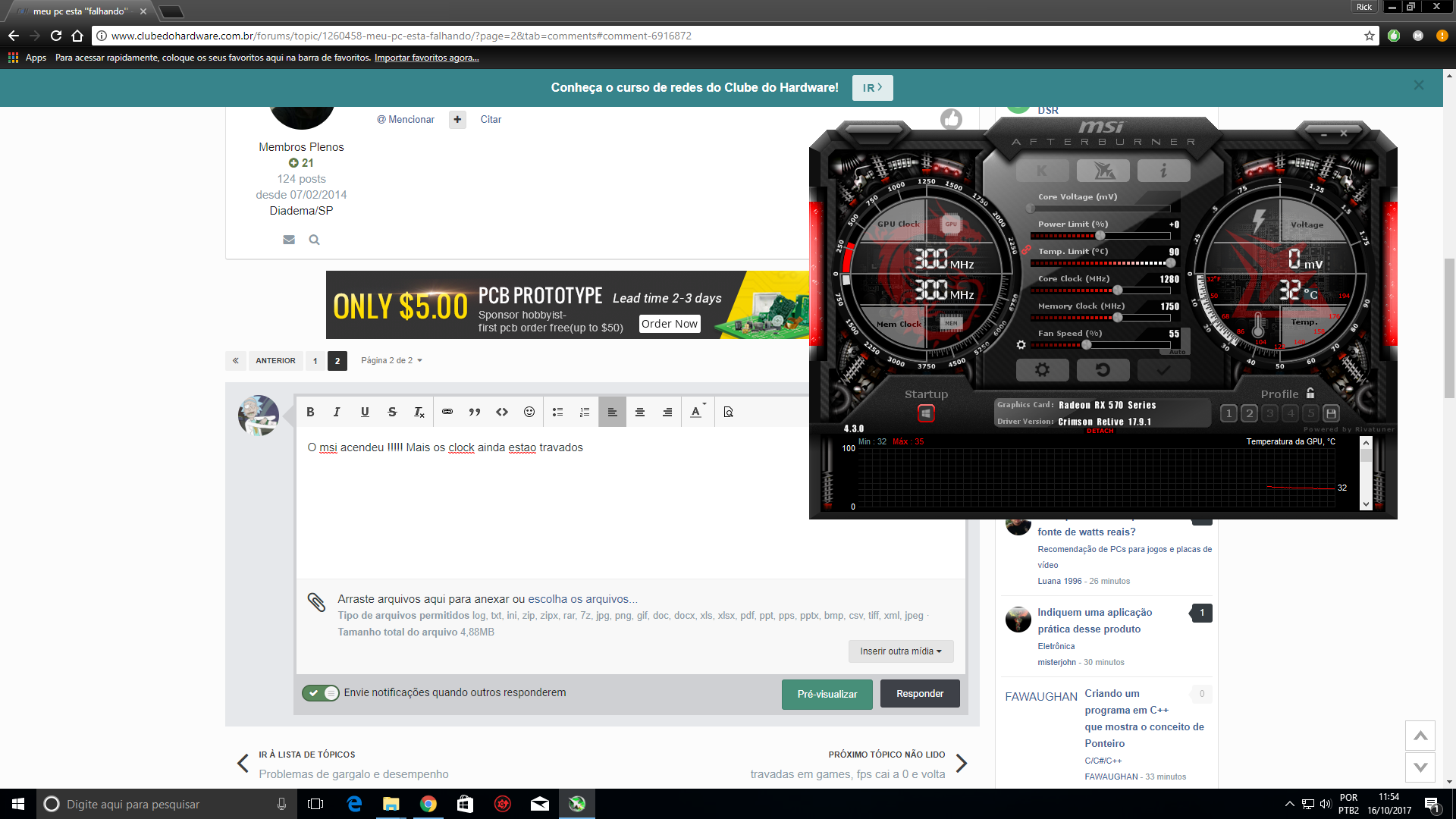Click the IR button in the banner
Viewport: 1456px width, 819px height.
pyautogui.click(x=873, y=88)
